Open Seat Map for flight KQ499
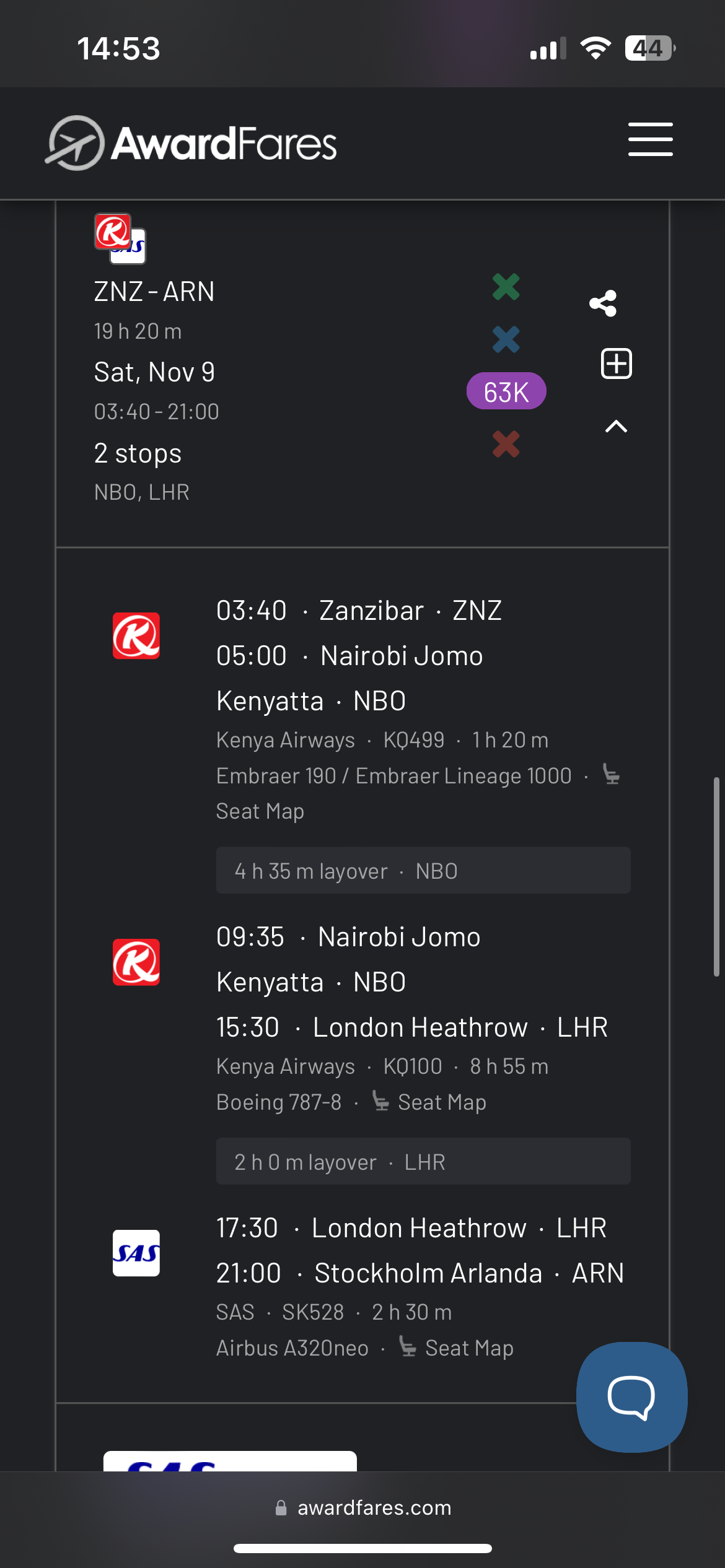 click(x=260, y=811)
